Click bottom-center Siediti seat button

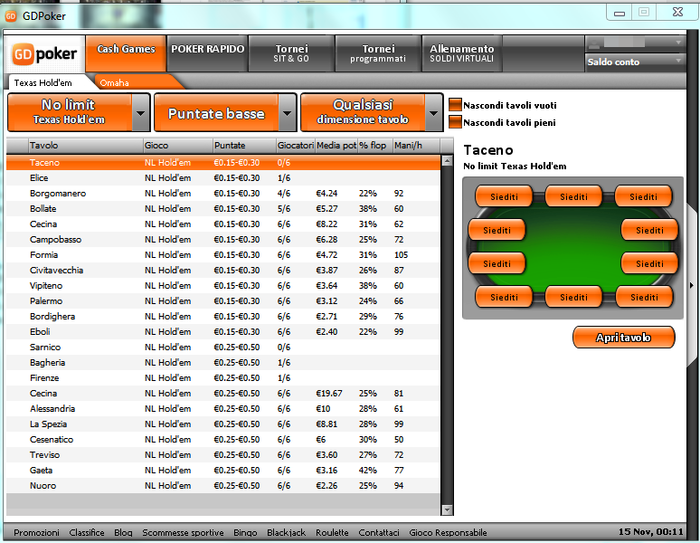pyautogui.click(x=574, y=297)
